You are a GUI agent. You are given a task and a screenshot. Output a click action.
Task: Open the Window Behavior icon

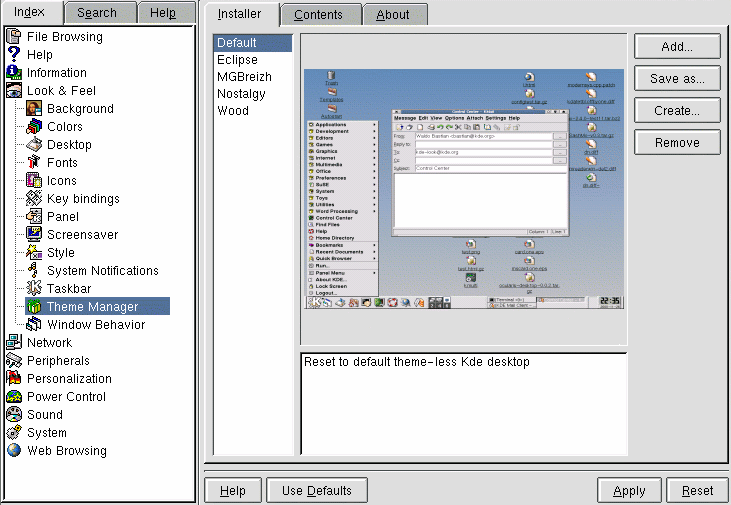pos(34,325)
